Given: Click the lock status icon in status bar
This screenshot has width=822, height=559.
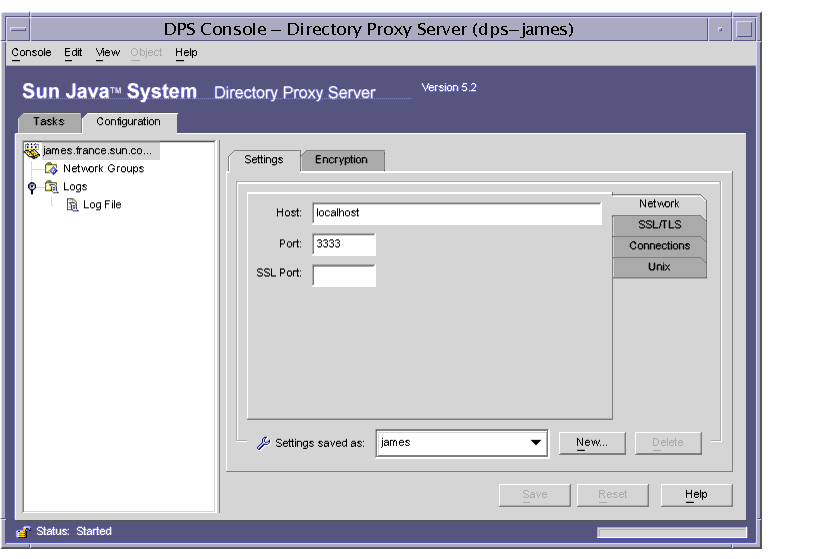Looking at the screenshot, I should coord(23,532).
